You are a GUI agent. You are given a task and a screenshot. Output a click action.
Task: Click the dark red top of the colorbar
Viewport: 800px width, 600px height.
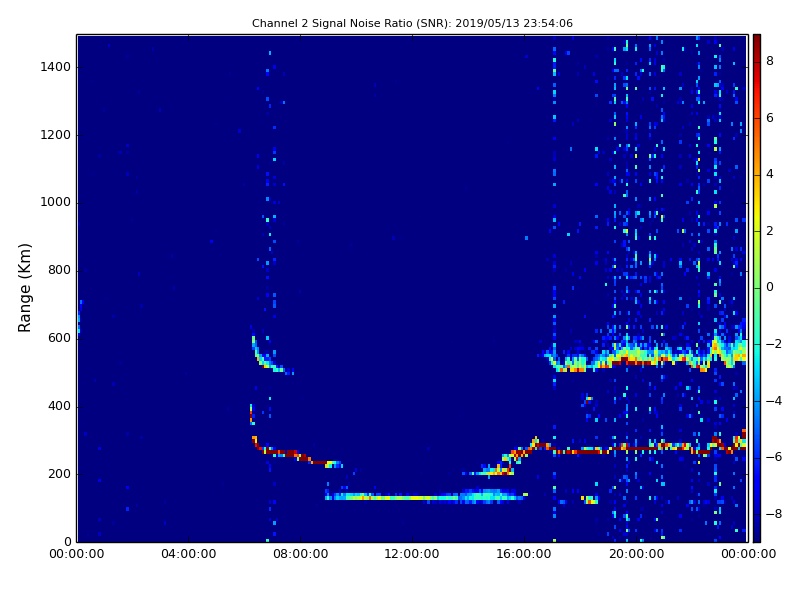(x=757, y=41)
